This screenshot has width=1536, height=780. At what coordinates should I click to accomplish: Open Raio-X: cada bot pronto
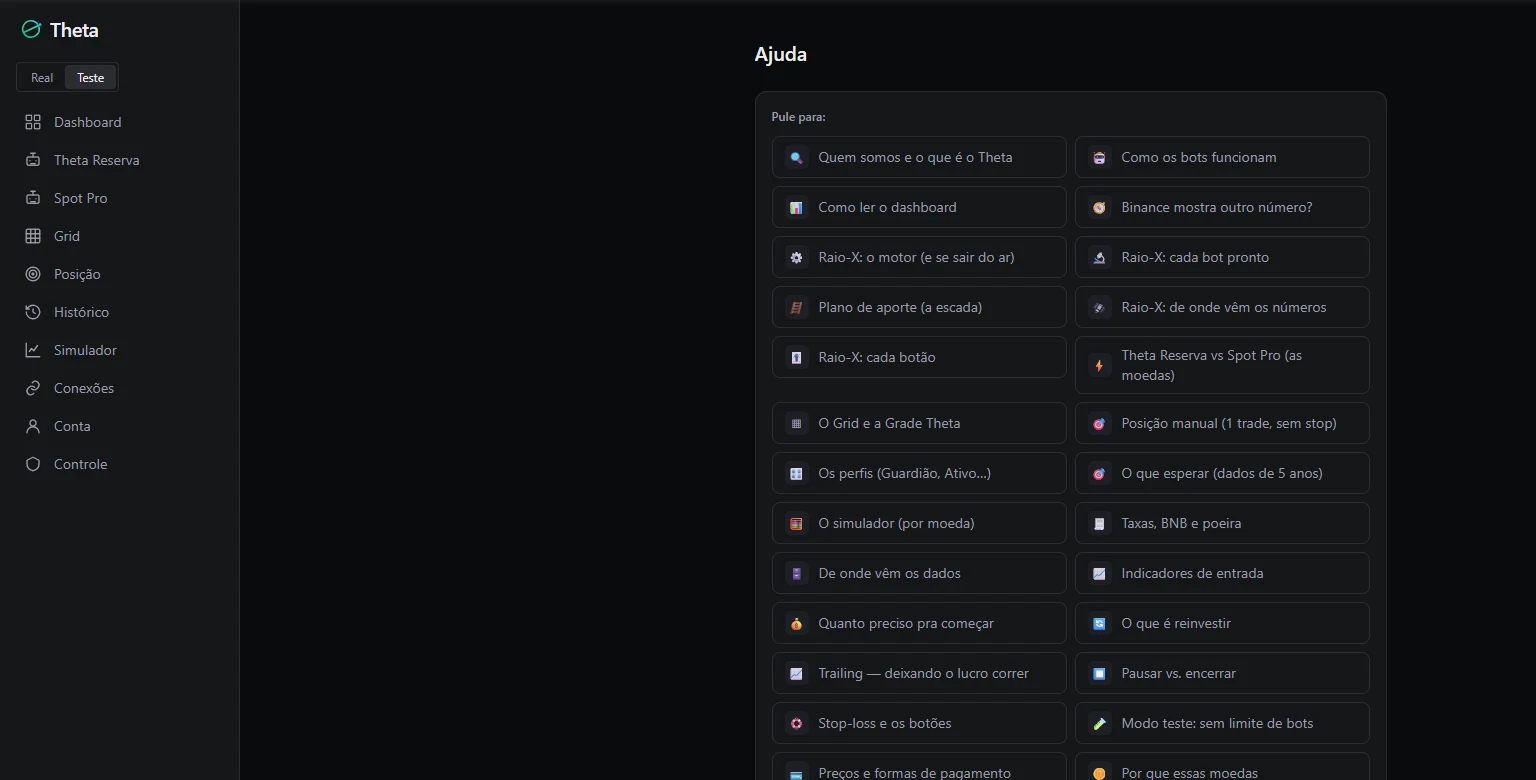coord(1222,257)
